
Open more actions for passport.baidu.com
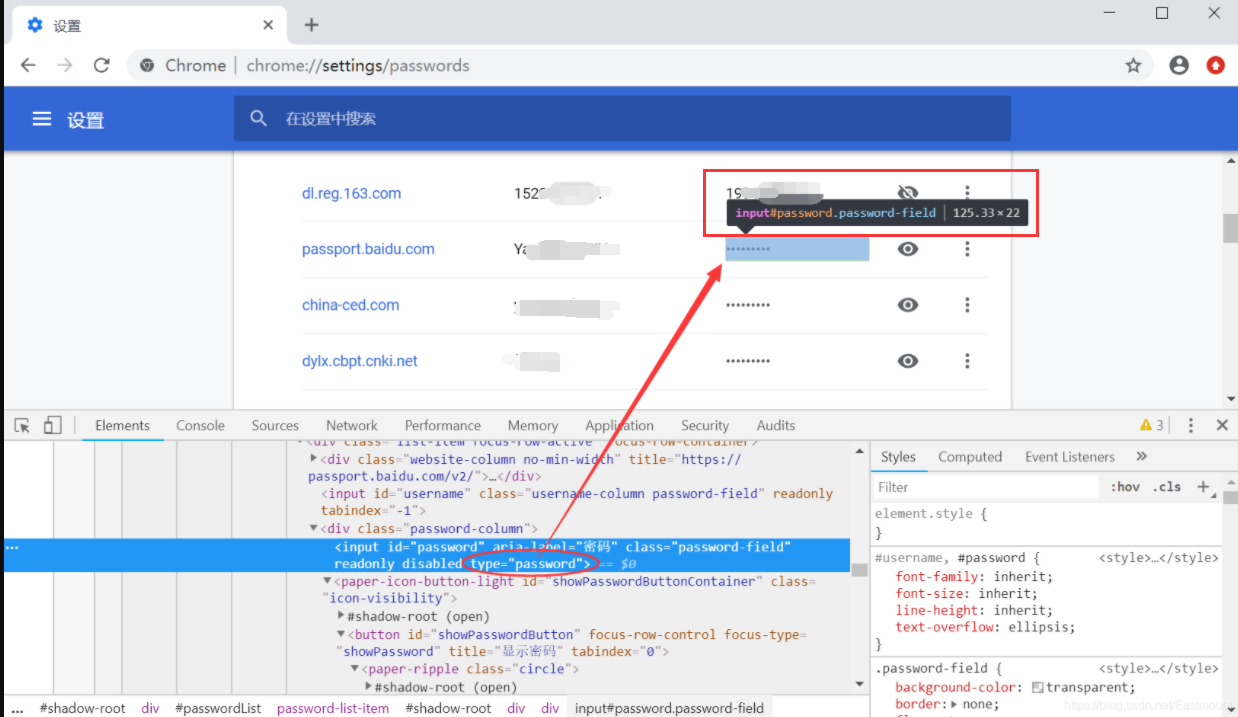tap(967, 249)
